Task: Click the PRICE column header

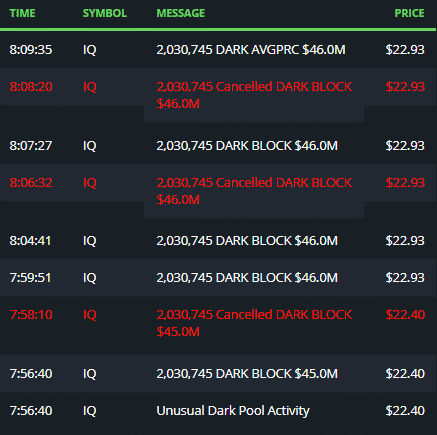Action: [409, 13]
